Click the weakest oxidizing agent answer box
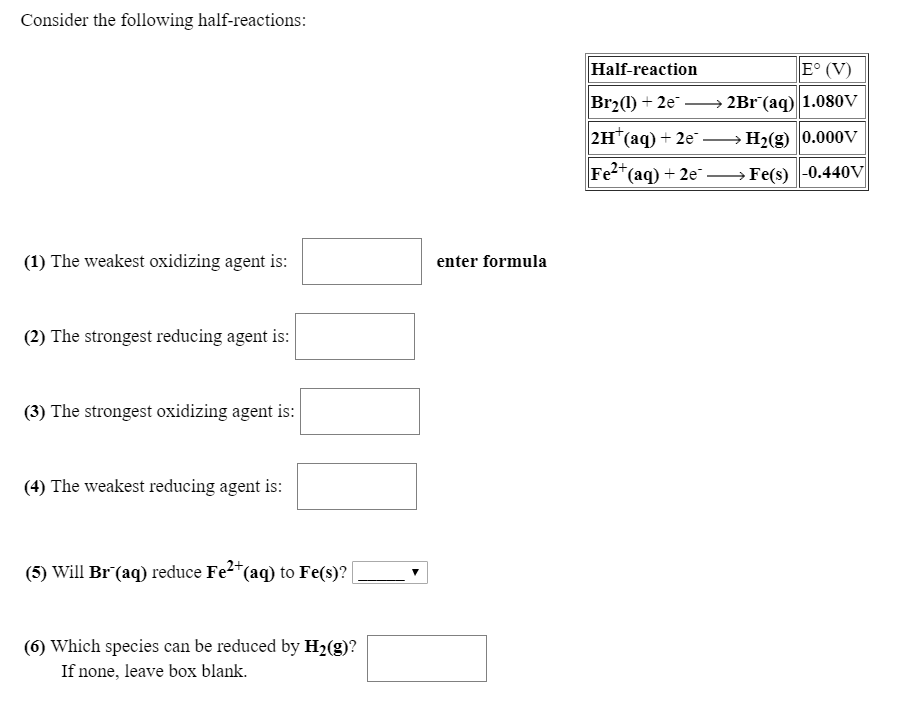Screen dimensions: 904x702 (x=361, y=261)
